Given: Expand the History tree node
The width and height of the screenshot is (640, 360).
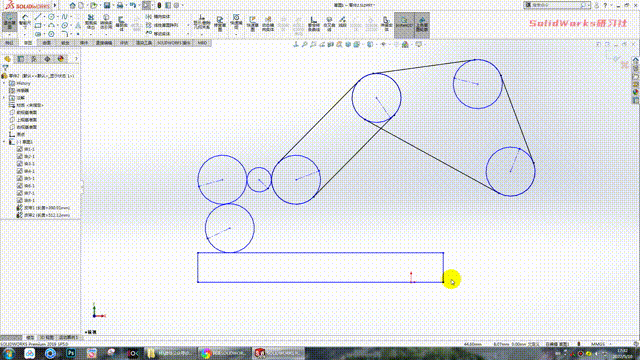Looking at the screenshot, I should (4, 83).
